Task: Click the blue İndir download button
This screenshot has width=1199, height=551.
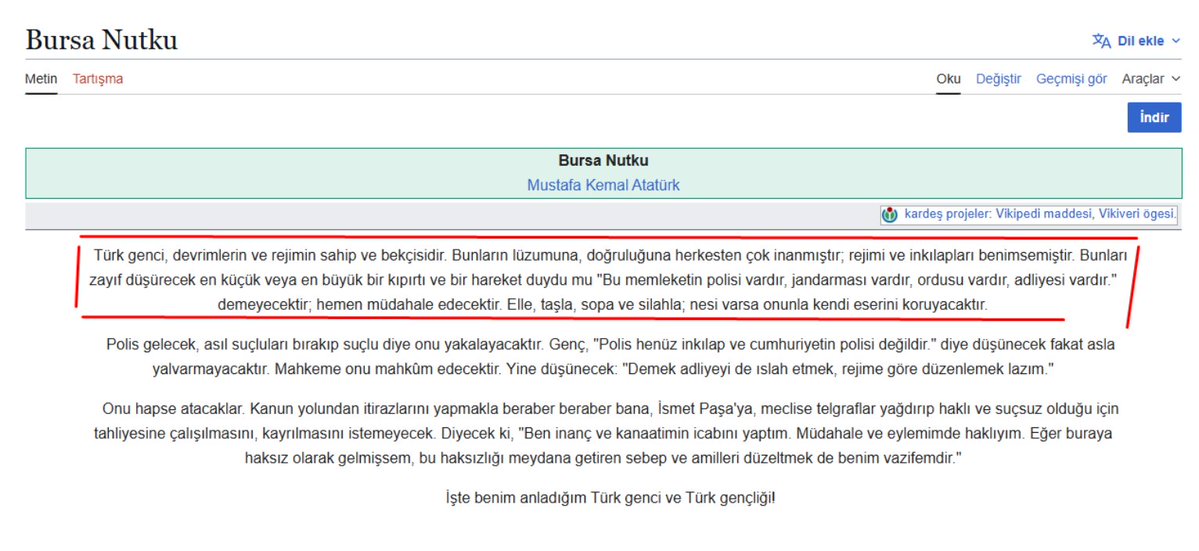Action: pos(1154,118)
